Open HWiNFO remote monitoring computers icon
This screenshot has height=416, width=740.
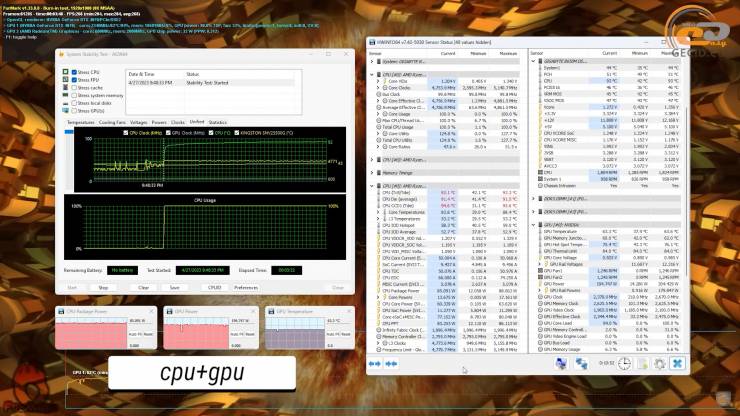pyautogui.click(x=561, y=364)
